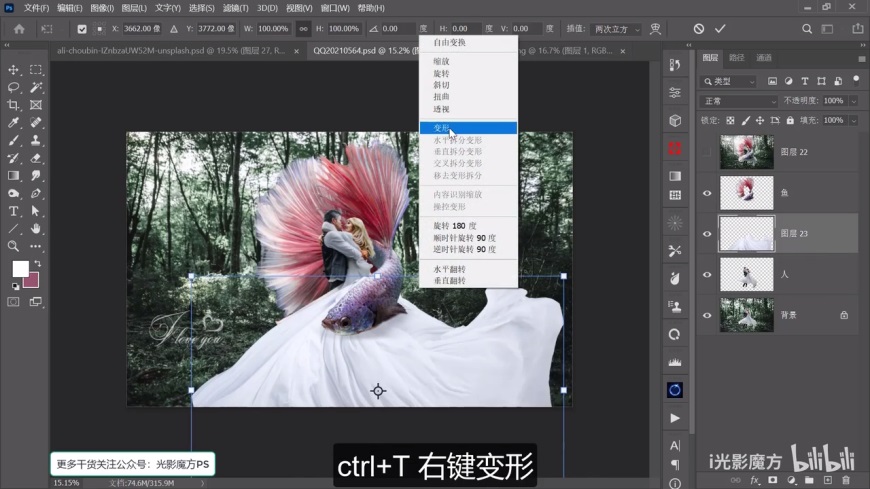
Task: Click the delete layer trash icon
Action: click(846, 480)
